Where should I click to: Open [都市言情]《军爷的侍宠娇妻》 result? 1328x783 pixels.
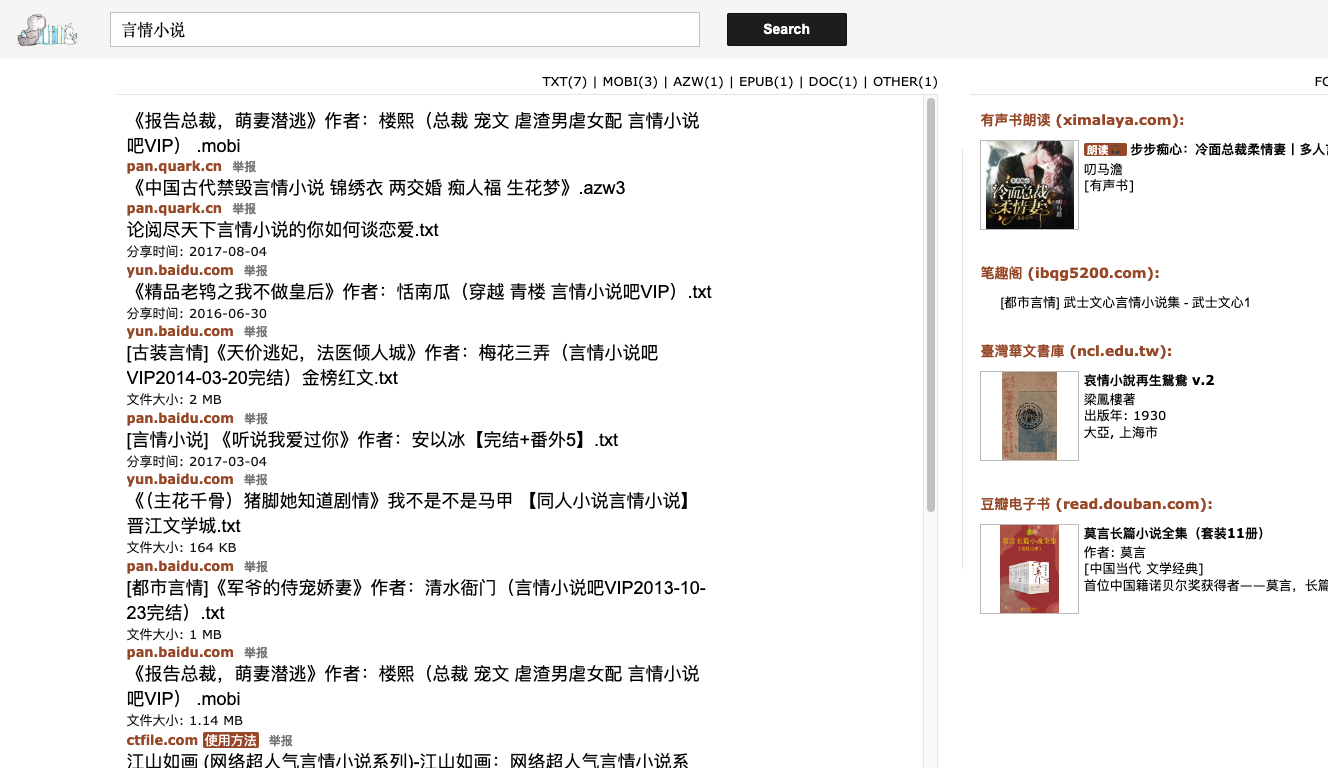pyautogui.click(x=416, y=600)
